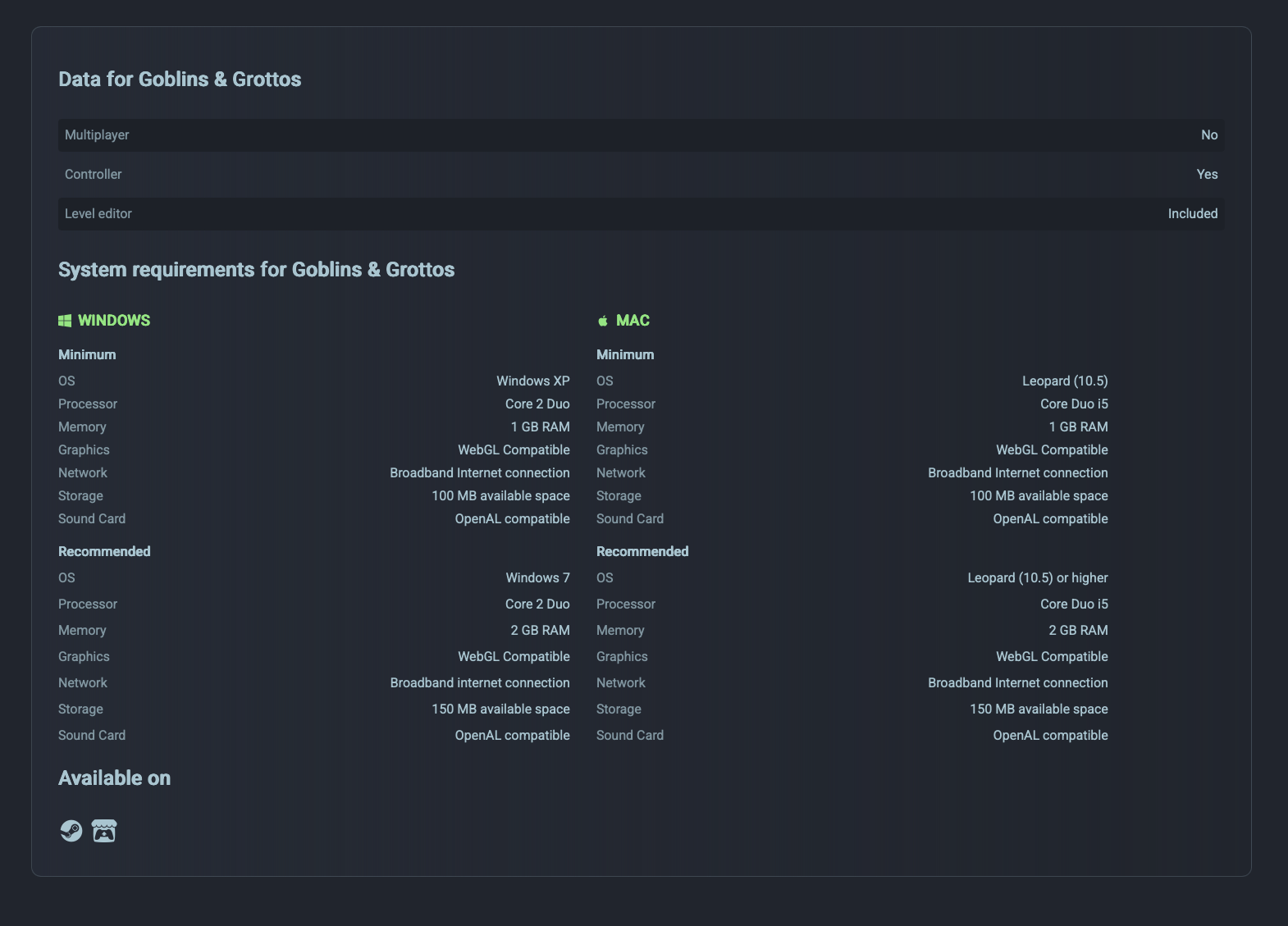Click the Controller value 'Yes'
The width and height of the screenshot is (1288, 926).
point(1207,174)
